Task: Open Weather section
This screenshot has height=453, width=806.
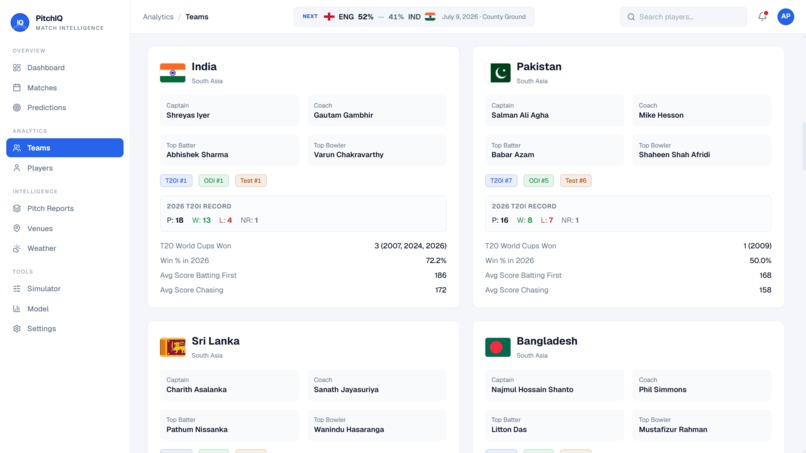Action: click(x=65, y=248)
